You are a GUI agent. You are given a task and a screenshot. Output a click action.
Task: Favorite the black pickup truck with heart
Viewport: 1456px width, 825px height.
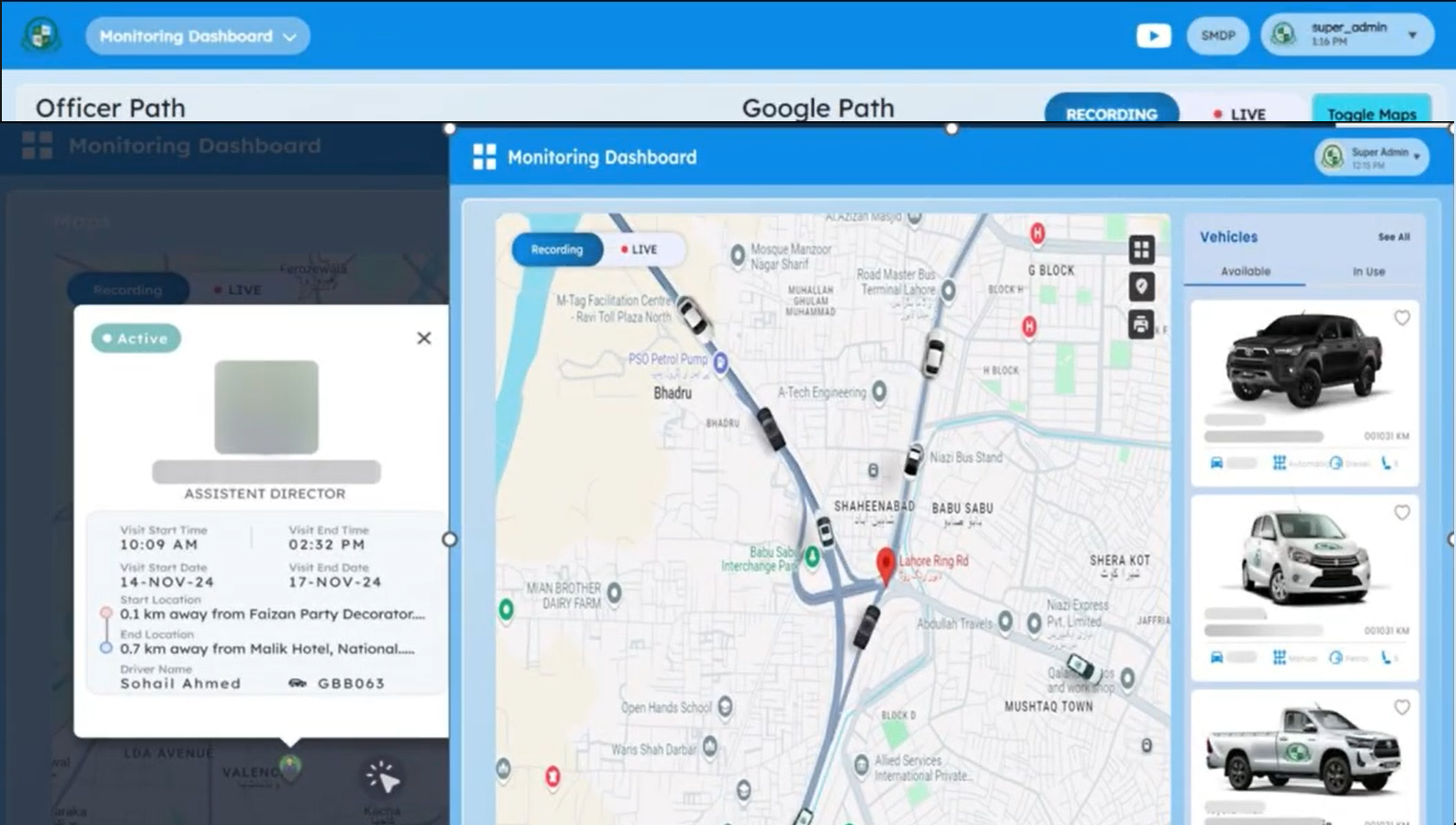1402,318
